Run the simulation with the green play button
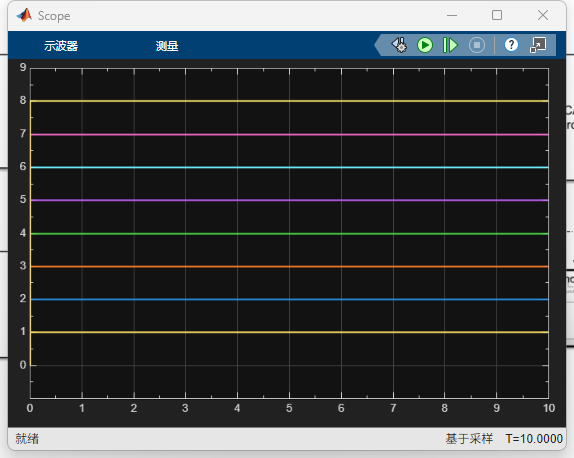This screenshot has width=574, height=458. [x=425, y=45]
